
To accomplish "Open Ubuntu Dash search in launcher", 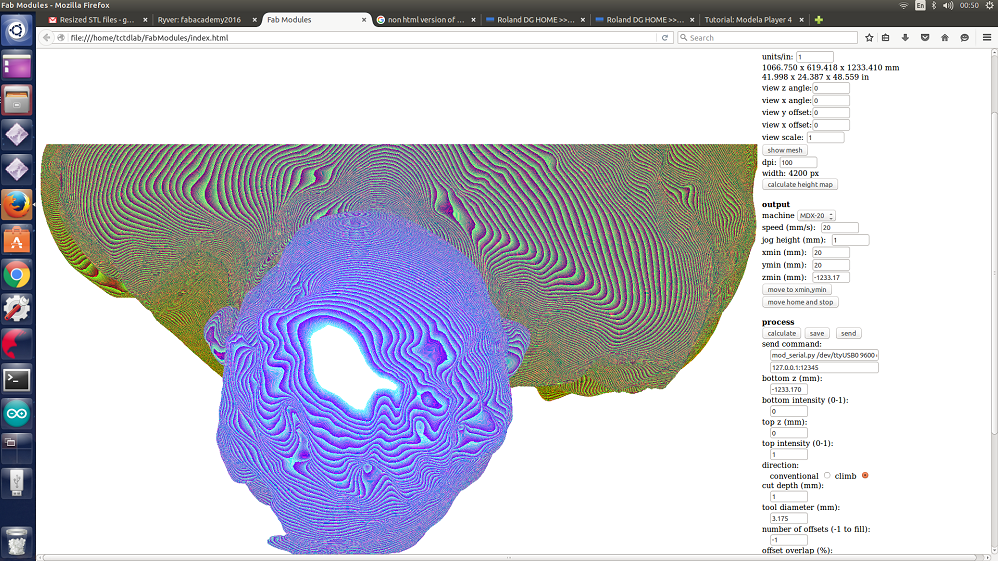I will tap(17, 30).
